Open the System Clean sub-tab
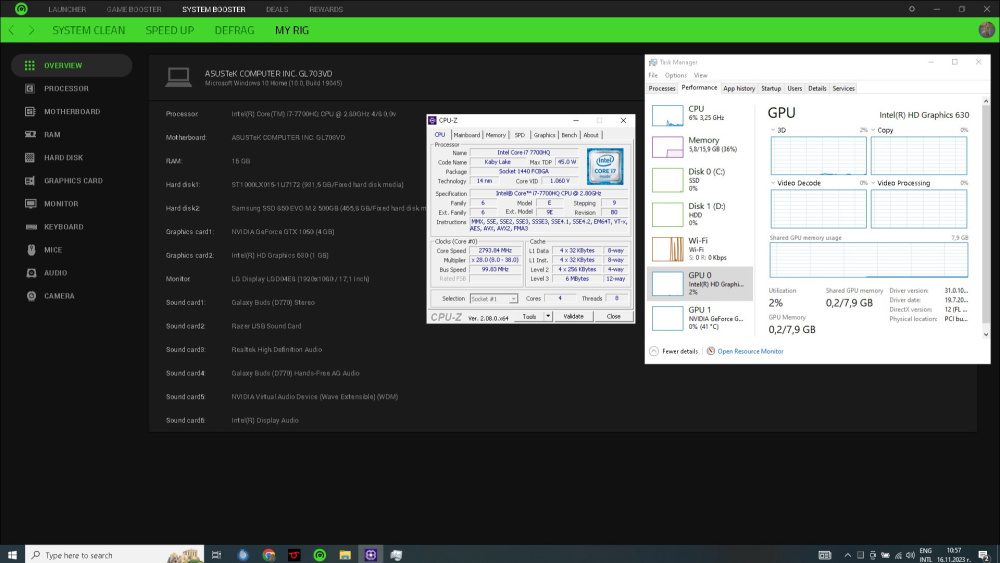This screenshot has width=1000, height=563. click(89, 30)
